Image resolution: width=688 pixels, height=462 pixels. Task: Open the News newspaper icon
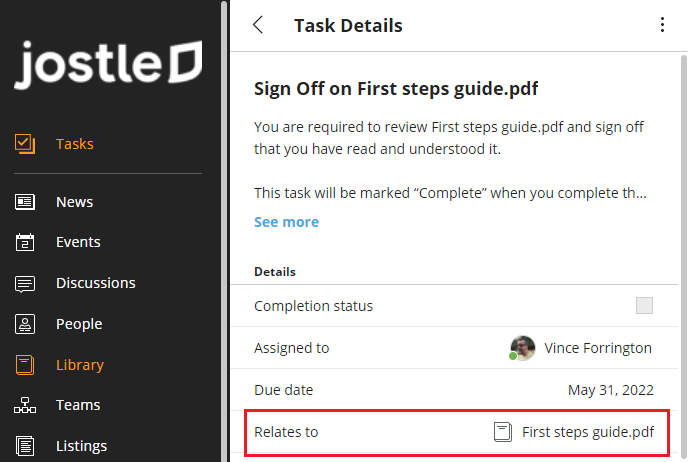pos(25,202)
